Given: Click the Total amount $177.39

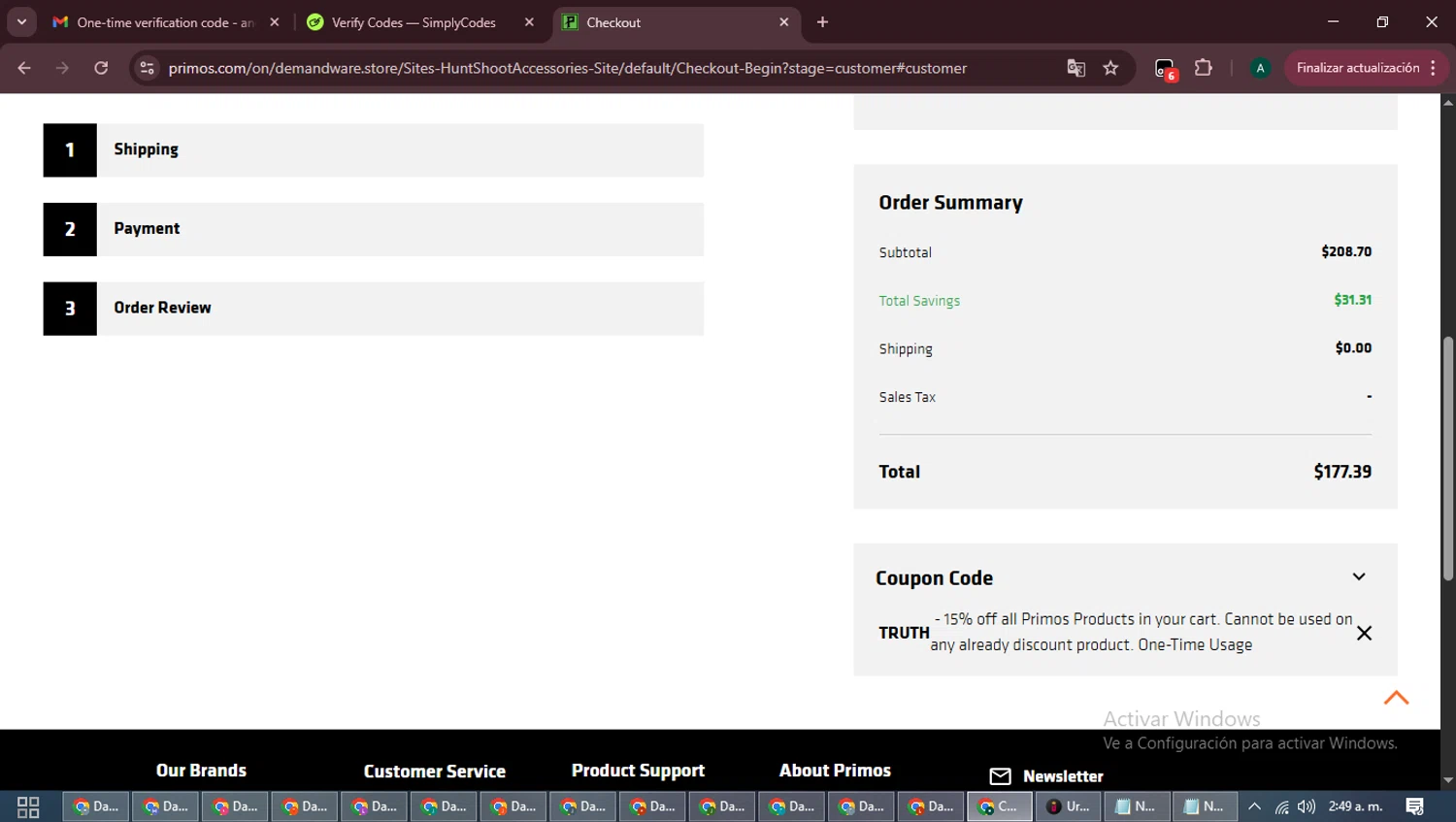Looking at the screenshot, I should 1342,472.
